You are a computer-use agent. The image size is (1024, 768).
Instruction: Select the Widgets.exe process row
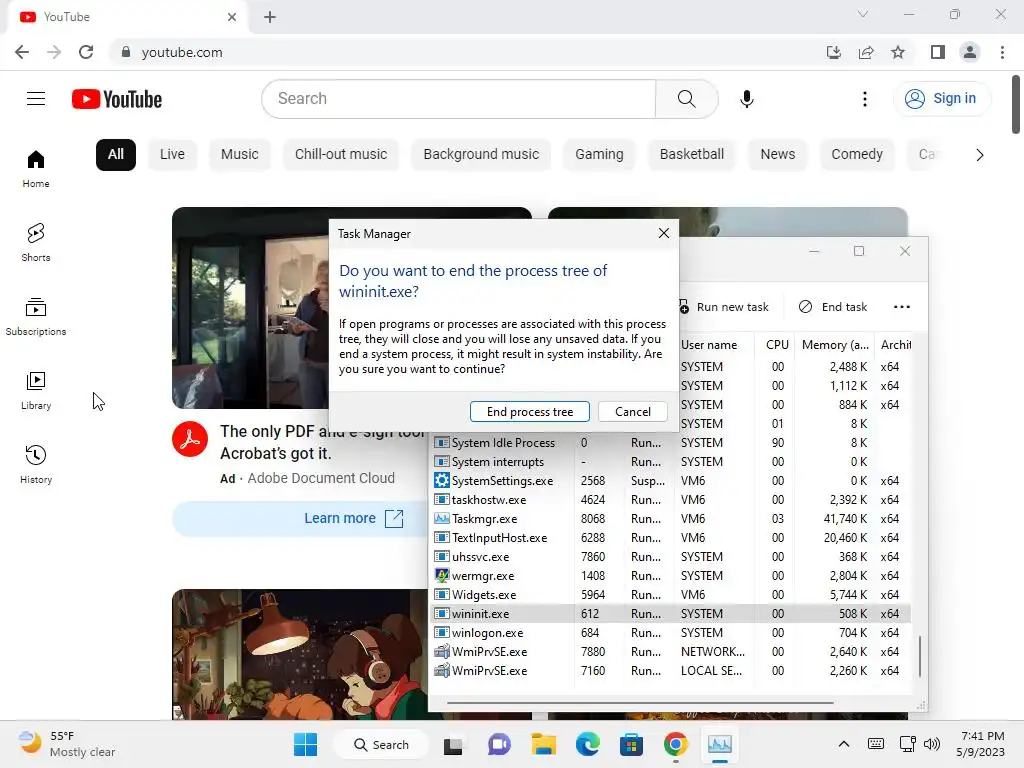[670, 595]
